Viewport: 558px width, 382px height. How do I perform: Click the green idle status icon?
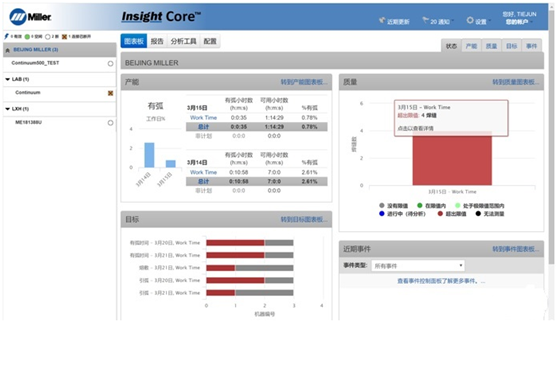click(x=27, y=37)
